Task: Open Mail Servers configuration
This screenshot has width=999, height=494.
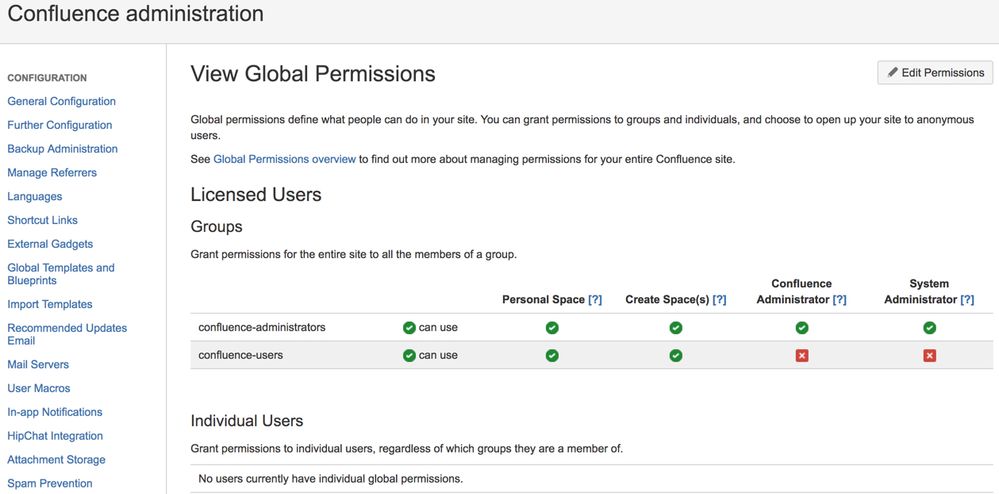Action: (x=38, y=365)
